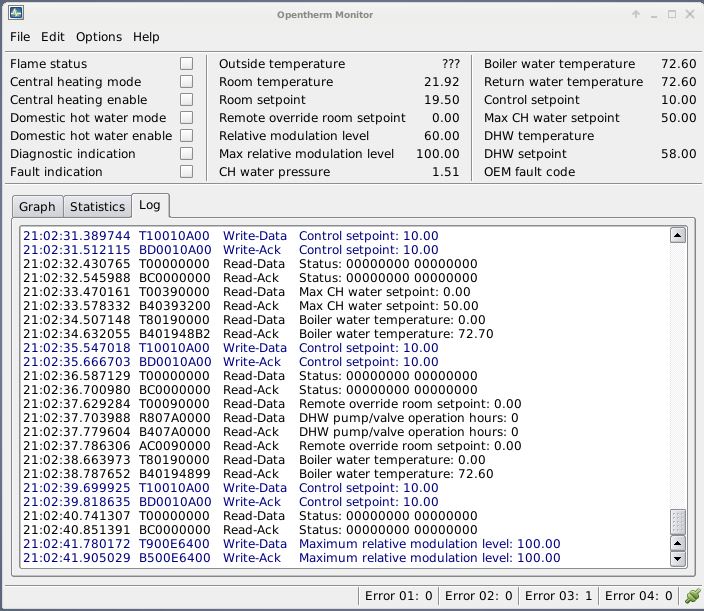Click the second-to-last up arrow on log scrollbar

coord(678,543)
